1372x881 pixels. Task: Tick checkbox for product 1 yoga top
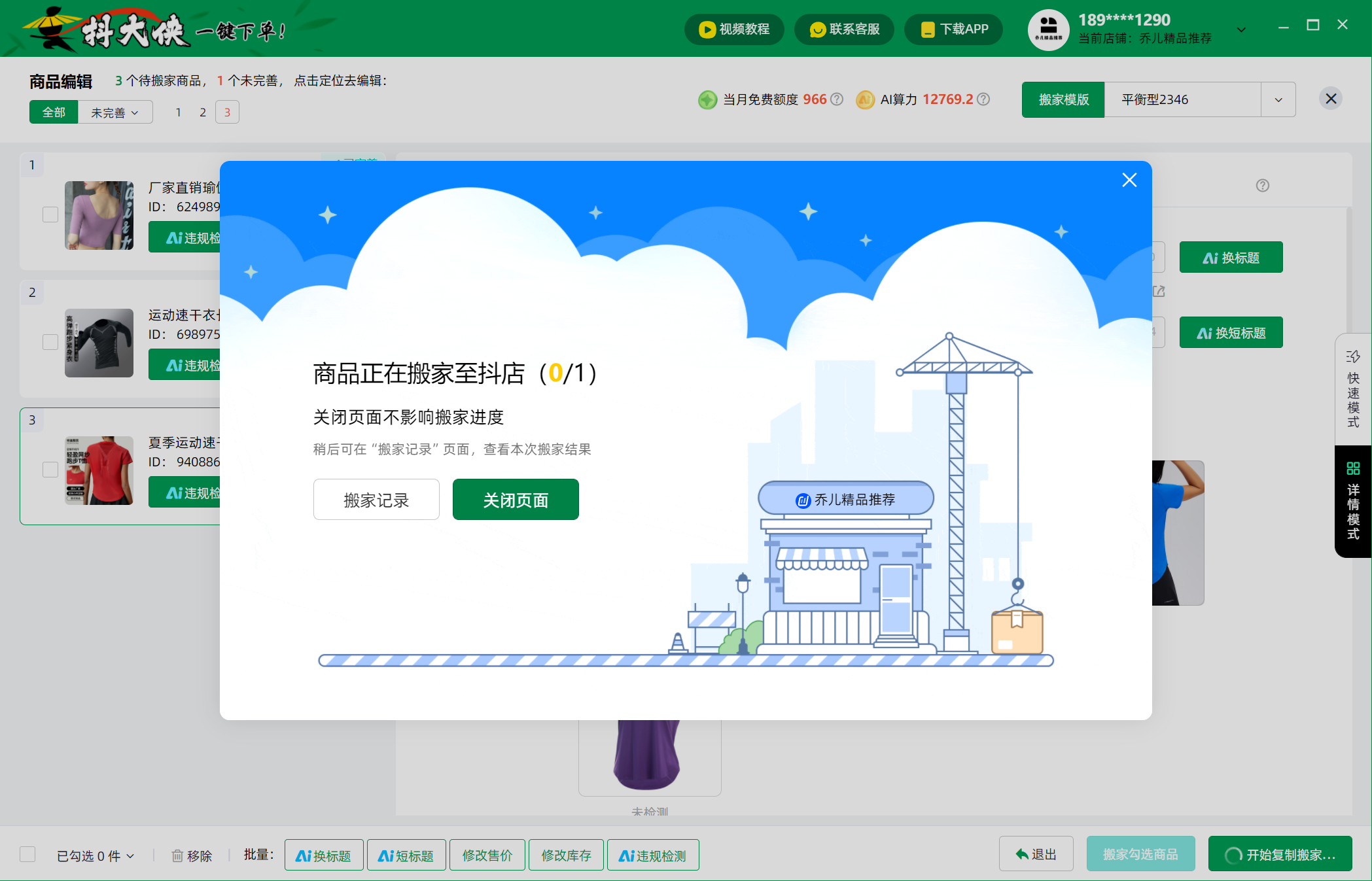(x=50, y=215)
